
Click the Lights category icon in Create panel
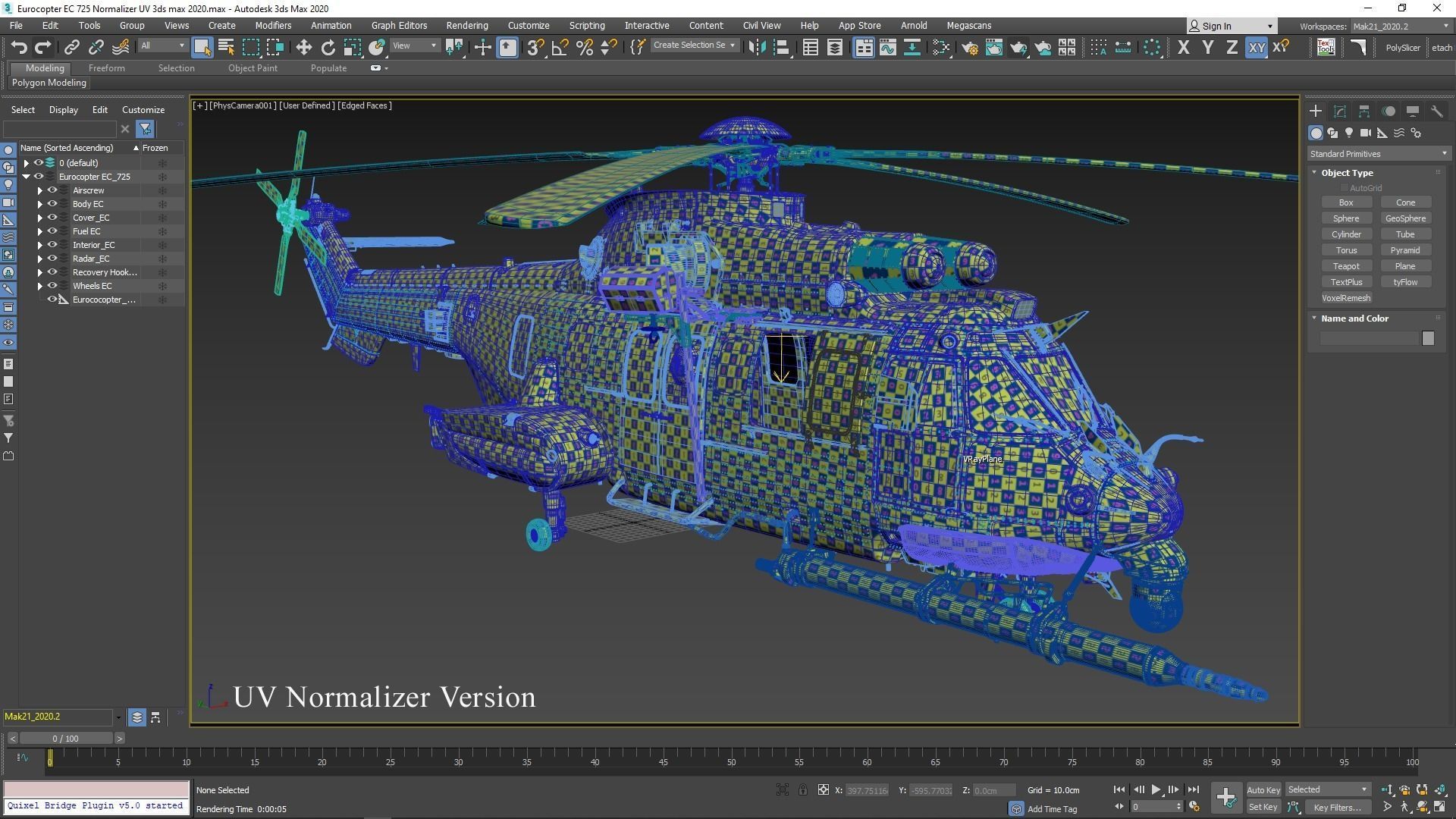(1349, 133)
